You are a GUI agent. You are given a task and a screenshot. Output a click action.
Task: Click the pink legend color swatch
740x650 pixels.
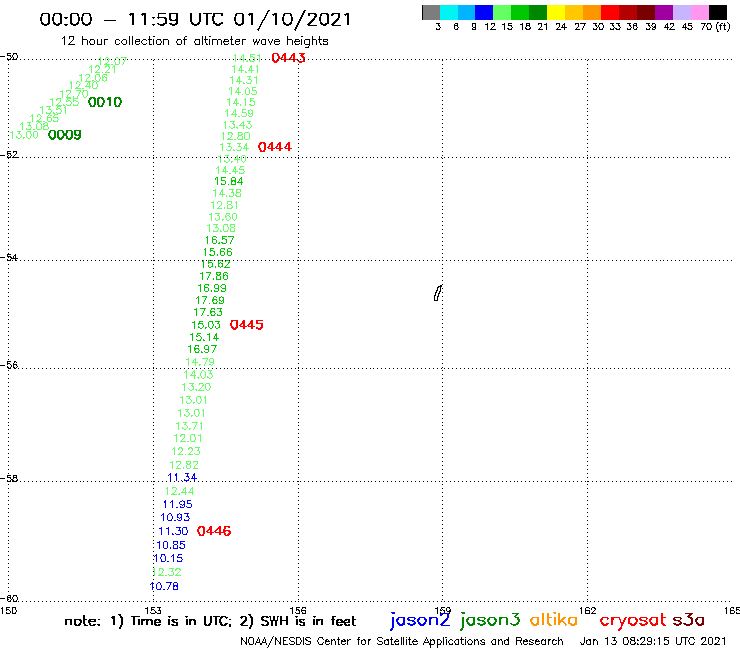pos(700,12)
